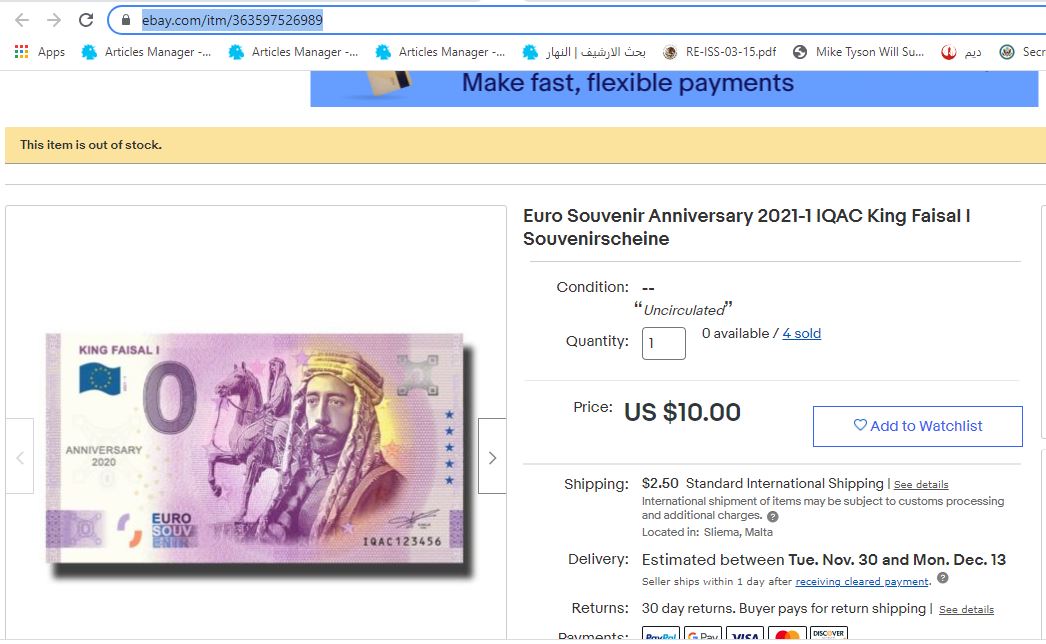Viewport: 1046px width, 644px height.
Task: Click the browser forward arrow
Action: click(54, 20)
